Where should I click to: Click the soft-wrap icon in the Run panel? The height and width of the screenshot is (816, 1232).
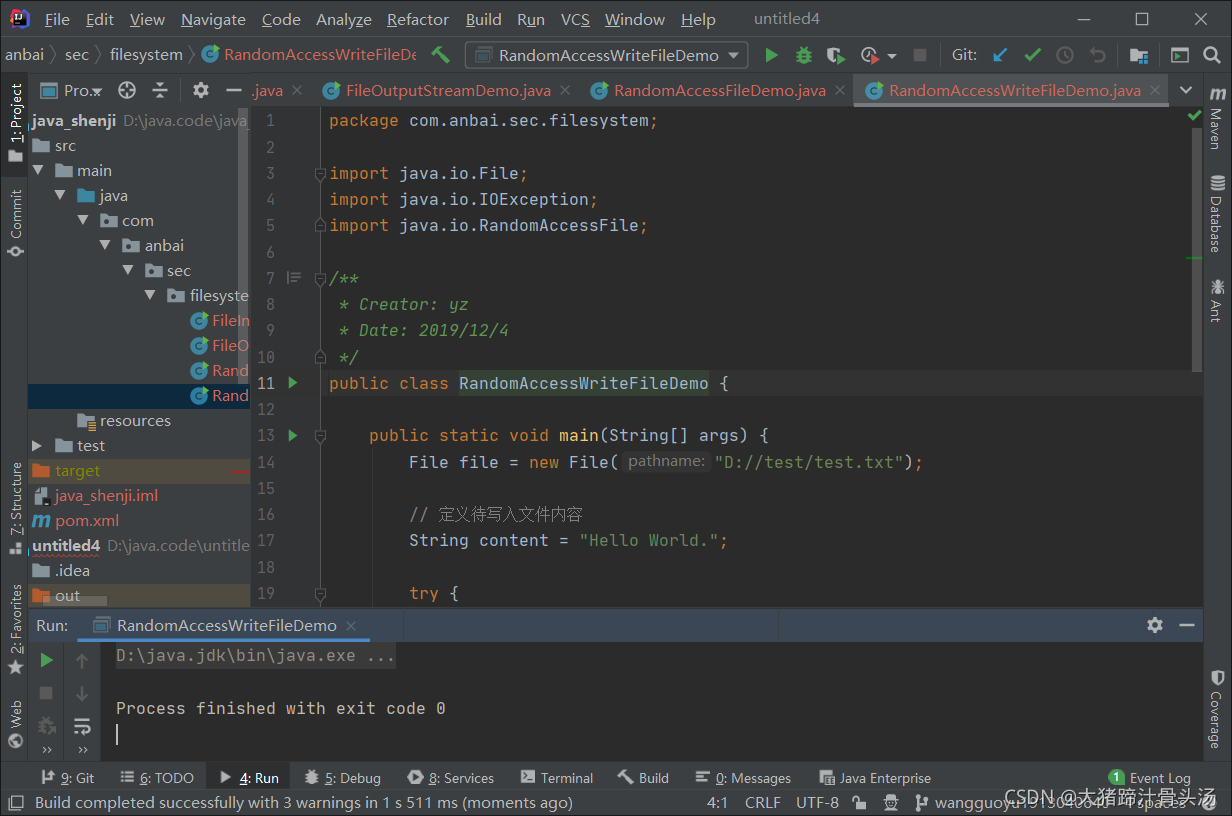click(82, 726)
